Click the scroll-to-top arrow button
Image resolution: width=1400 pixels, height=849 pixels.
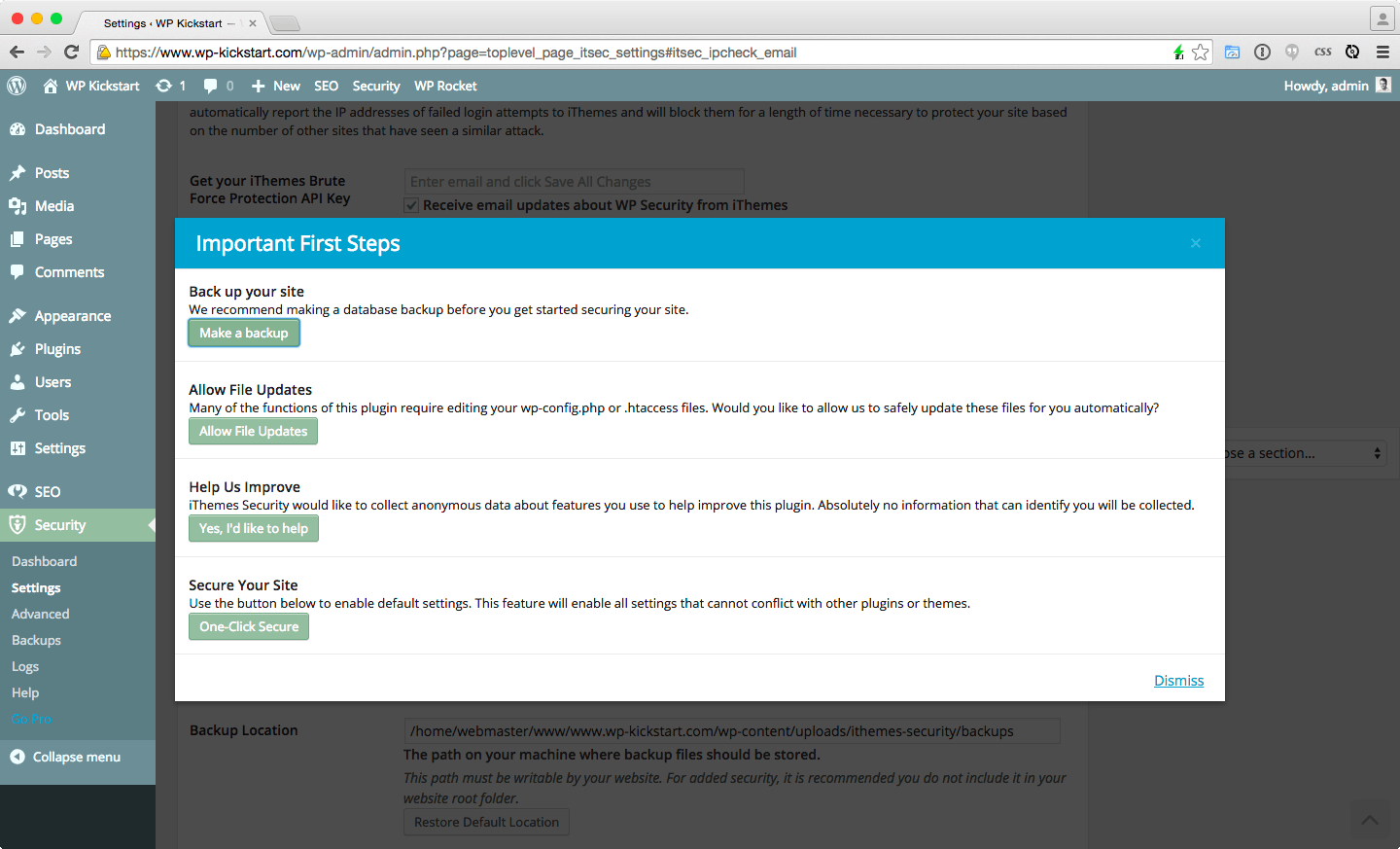(1370, 820)
